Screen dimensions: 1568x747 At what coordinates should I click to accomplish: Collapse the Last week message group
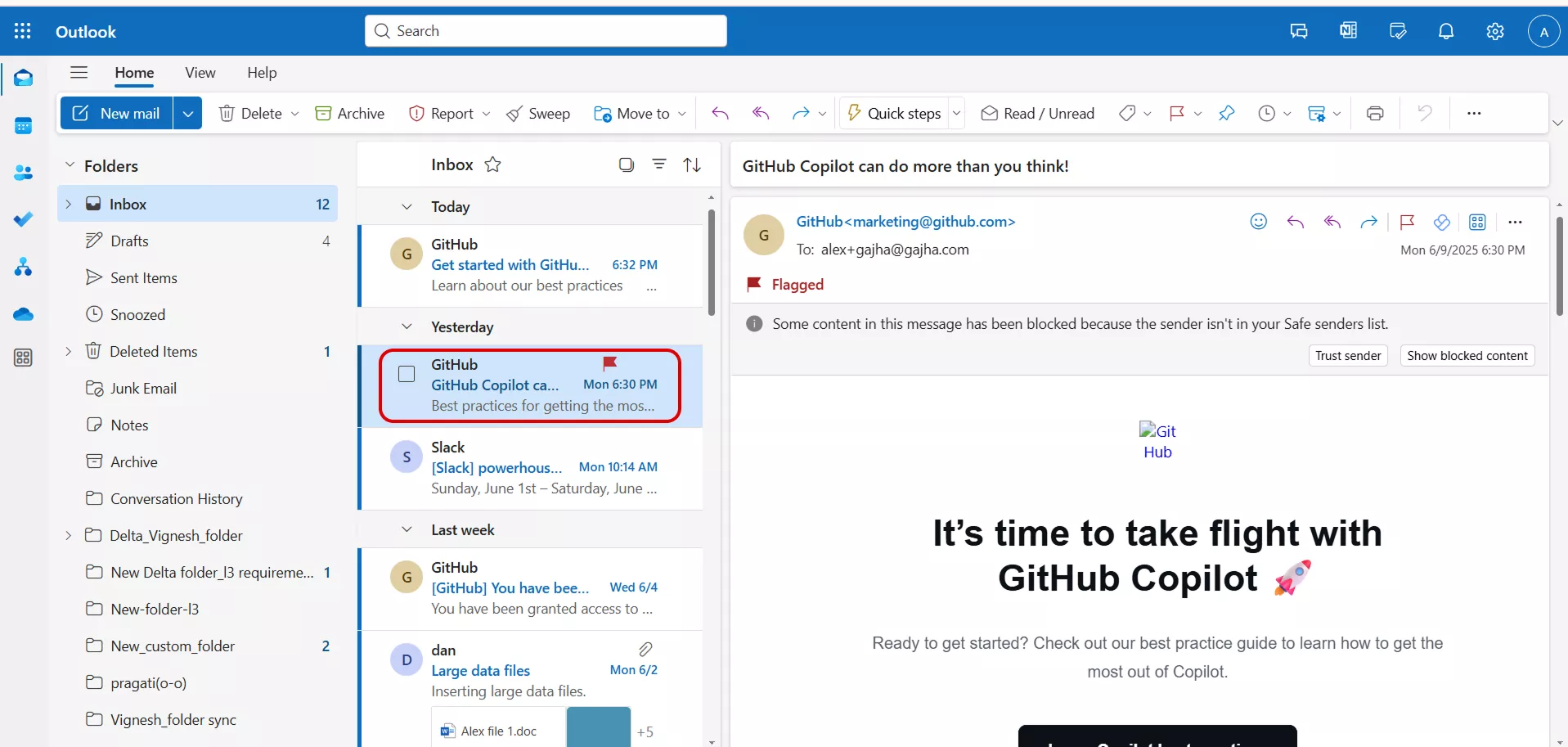click(407, 529)
